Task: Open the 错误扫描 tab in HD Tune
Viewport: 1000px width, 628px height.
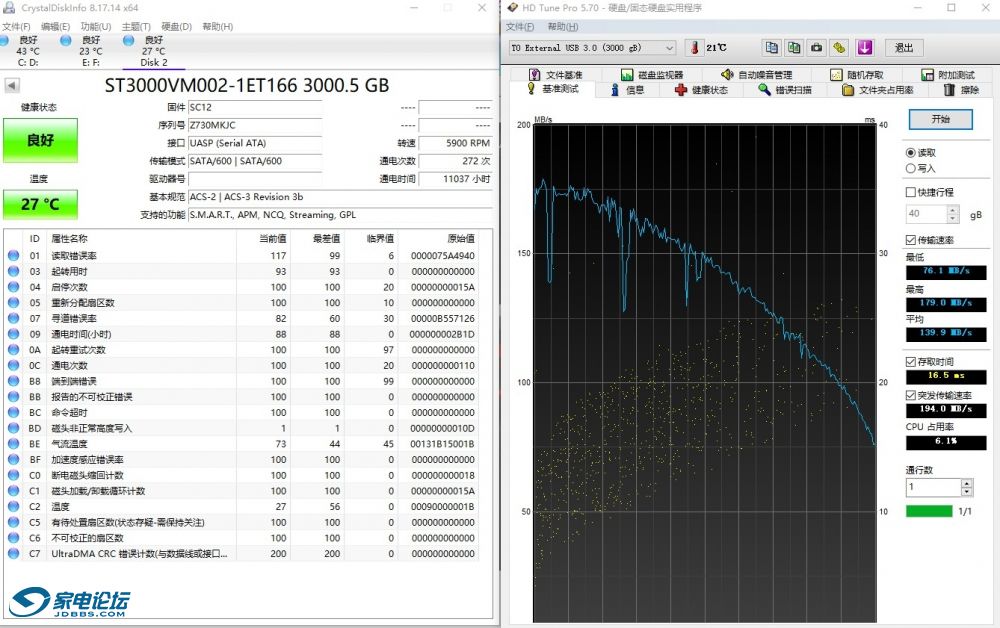Action: point(785,90)
